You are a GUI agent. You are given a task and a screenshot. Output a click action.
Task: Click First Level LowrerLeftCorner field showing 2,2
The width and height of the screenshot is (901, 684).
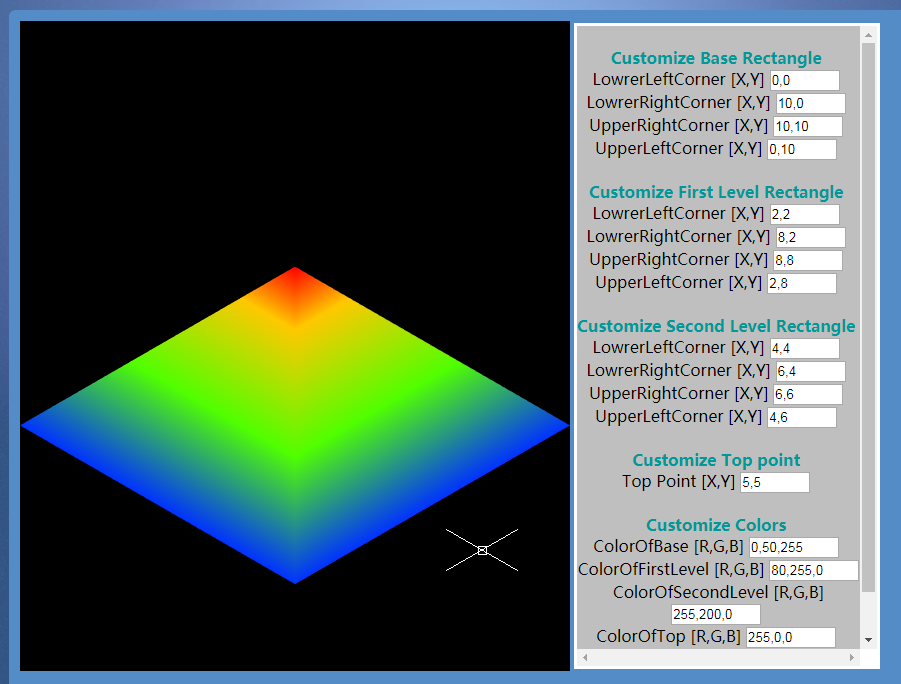point(804,214)
